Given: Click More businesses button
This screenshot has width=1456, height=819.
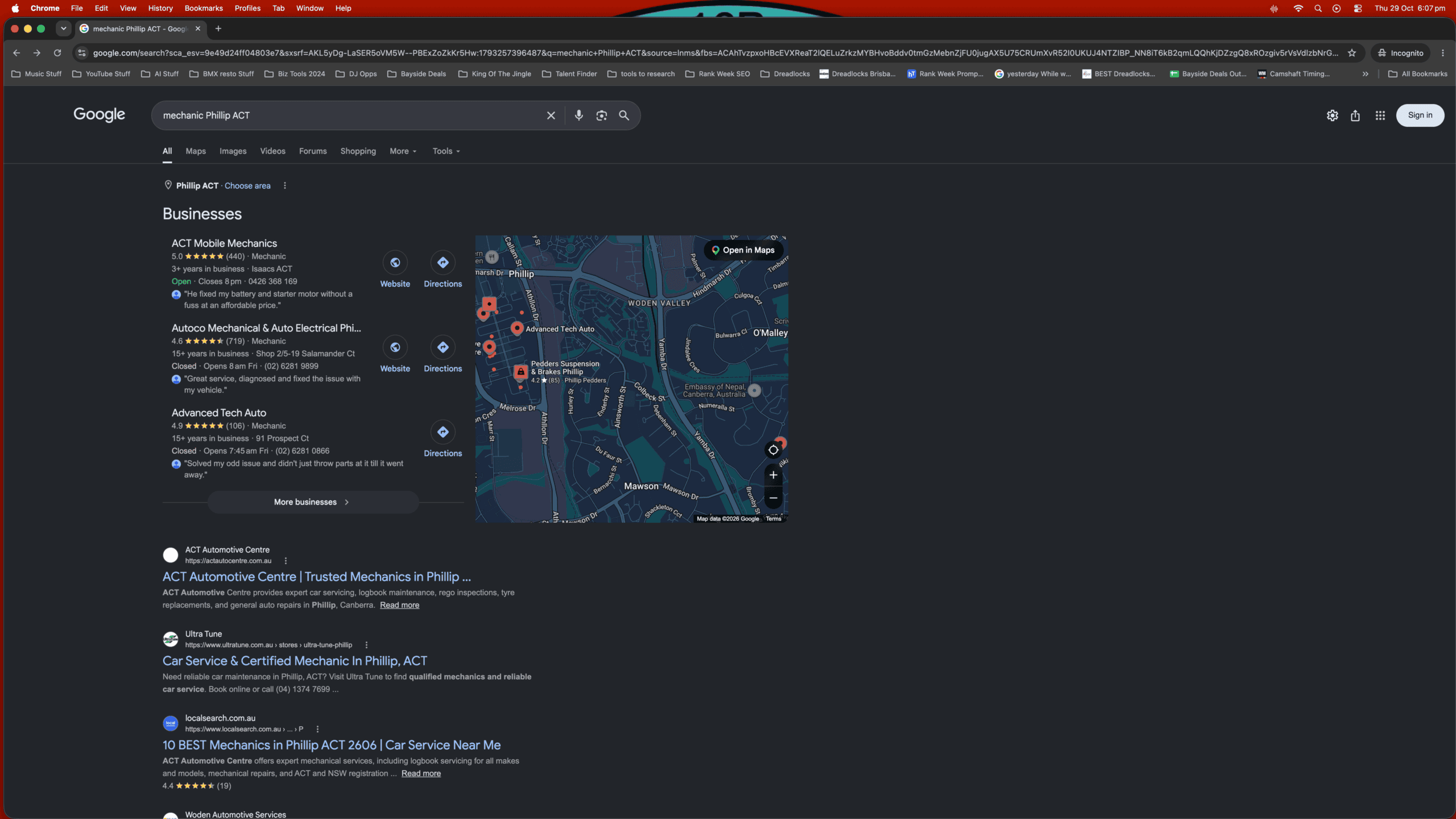Looking at the screenshot, I should point(313,502).
